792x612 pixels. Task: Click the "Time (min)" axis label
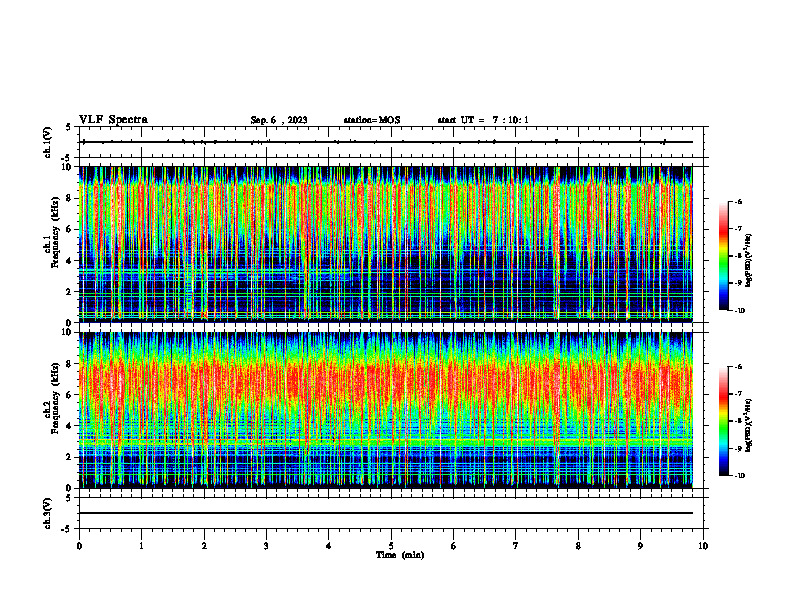tap(400, 555)
